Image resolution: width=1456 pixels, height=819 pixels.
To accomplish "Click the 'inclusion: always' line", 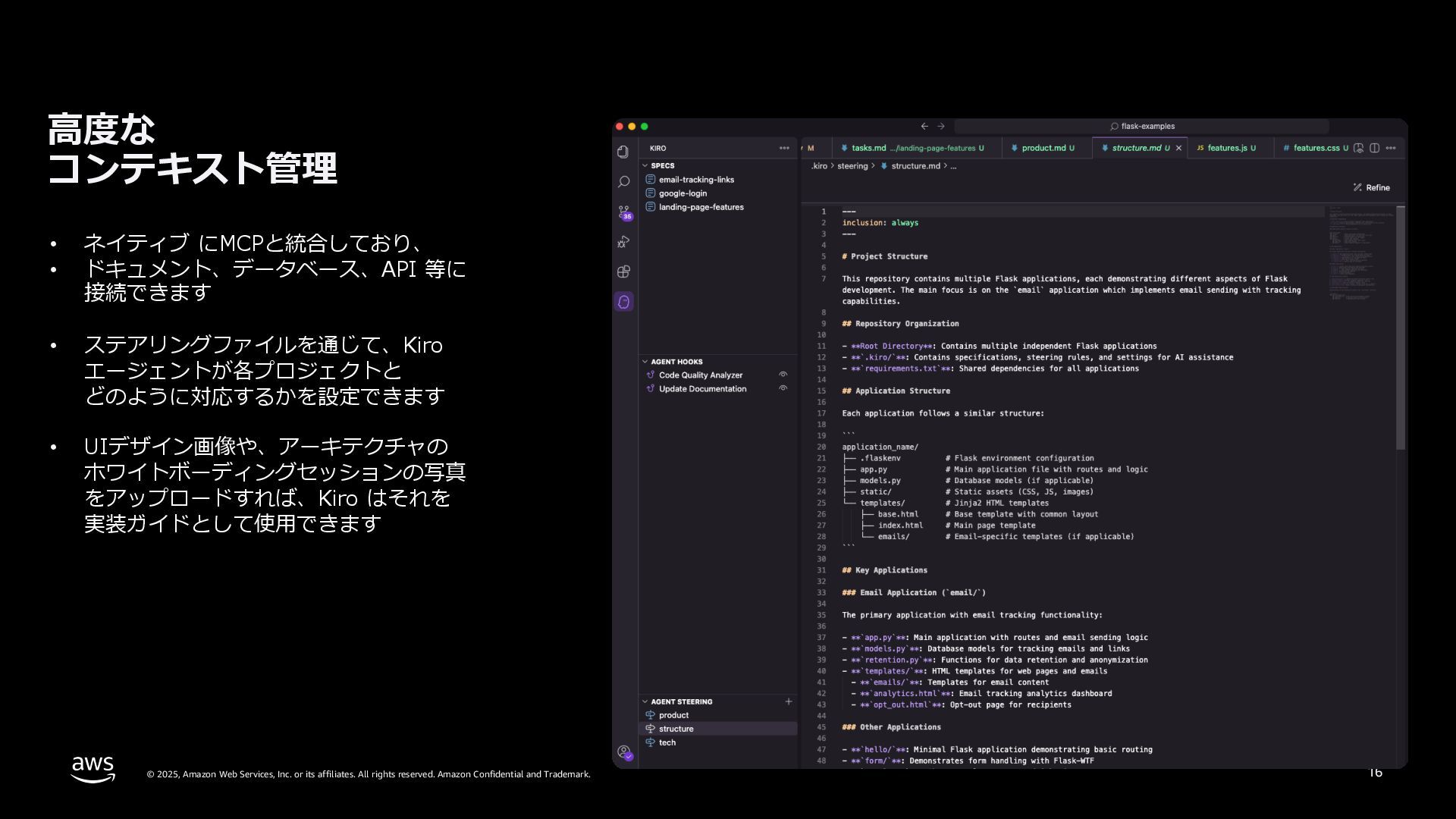I will 880,223.
